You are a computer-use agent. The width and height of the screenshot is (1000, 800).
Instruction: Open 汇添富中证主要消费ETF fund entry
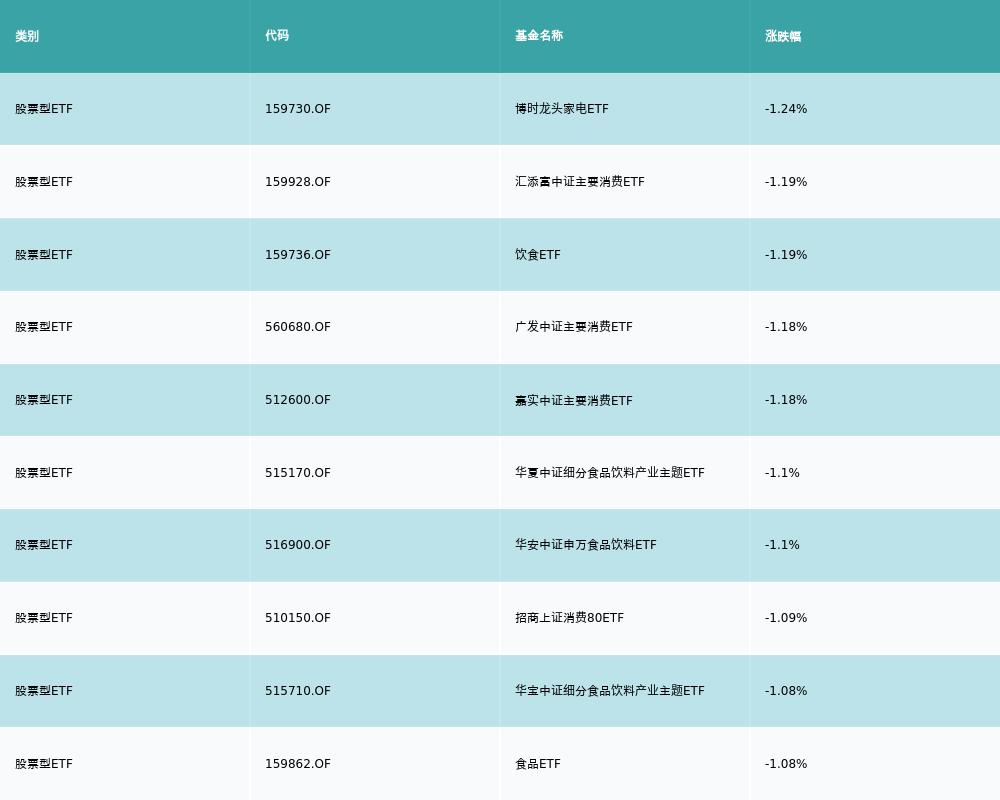[580, 182]
